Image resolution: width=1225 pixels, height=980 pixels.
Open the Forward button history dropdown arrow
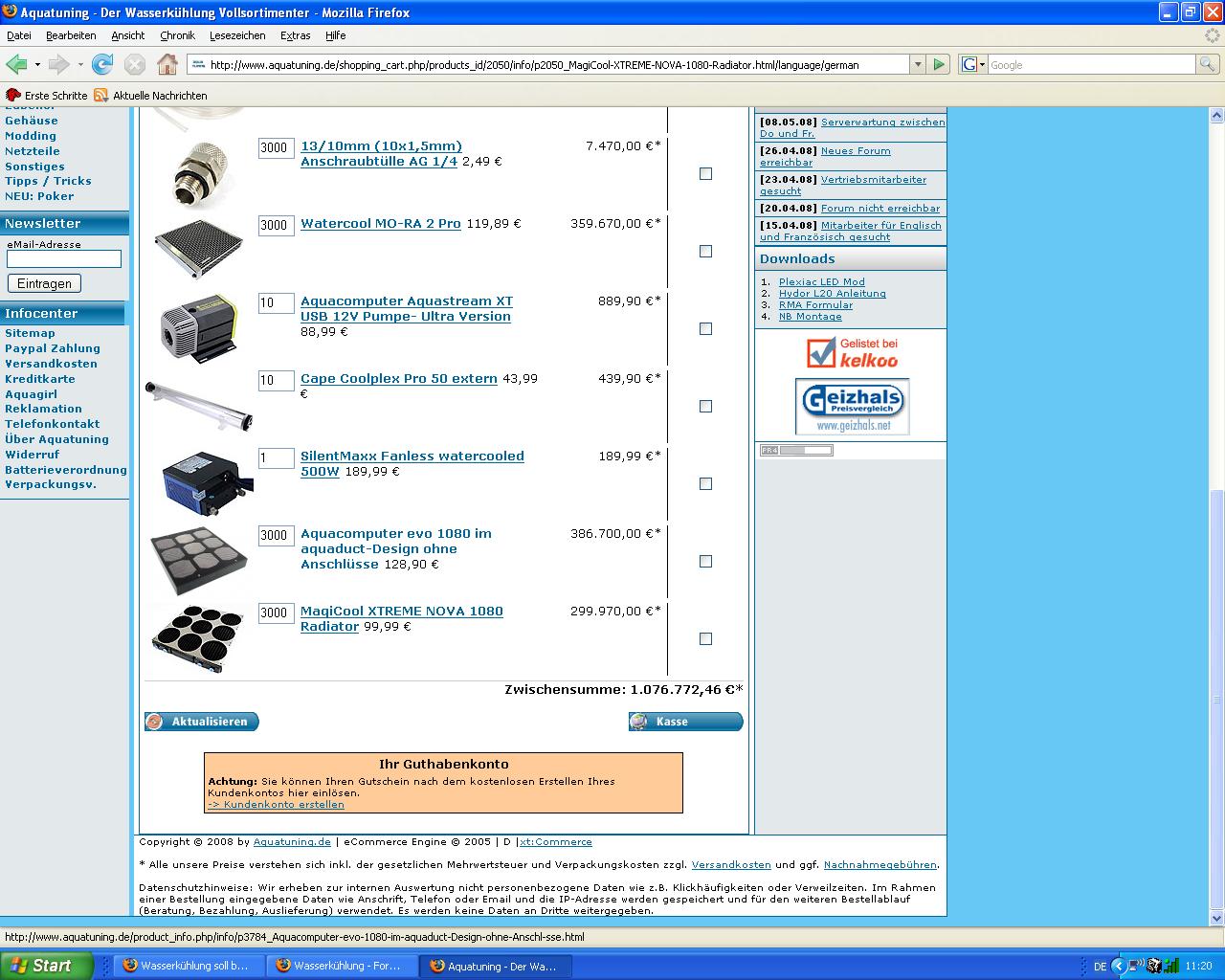[x=80, y=64]
